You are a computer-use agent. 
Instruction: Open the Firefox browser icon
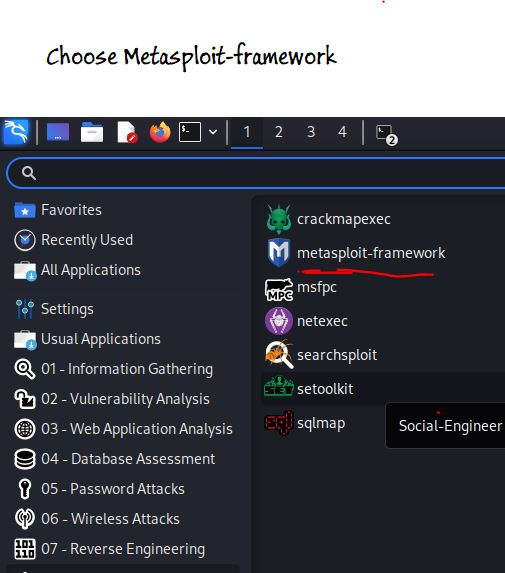point(160,132)
